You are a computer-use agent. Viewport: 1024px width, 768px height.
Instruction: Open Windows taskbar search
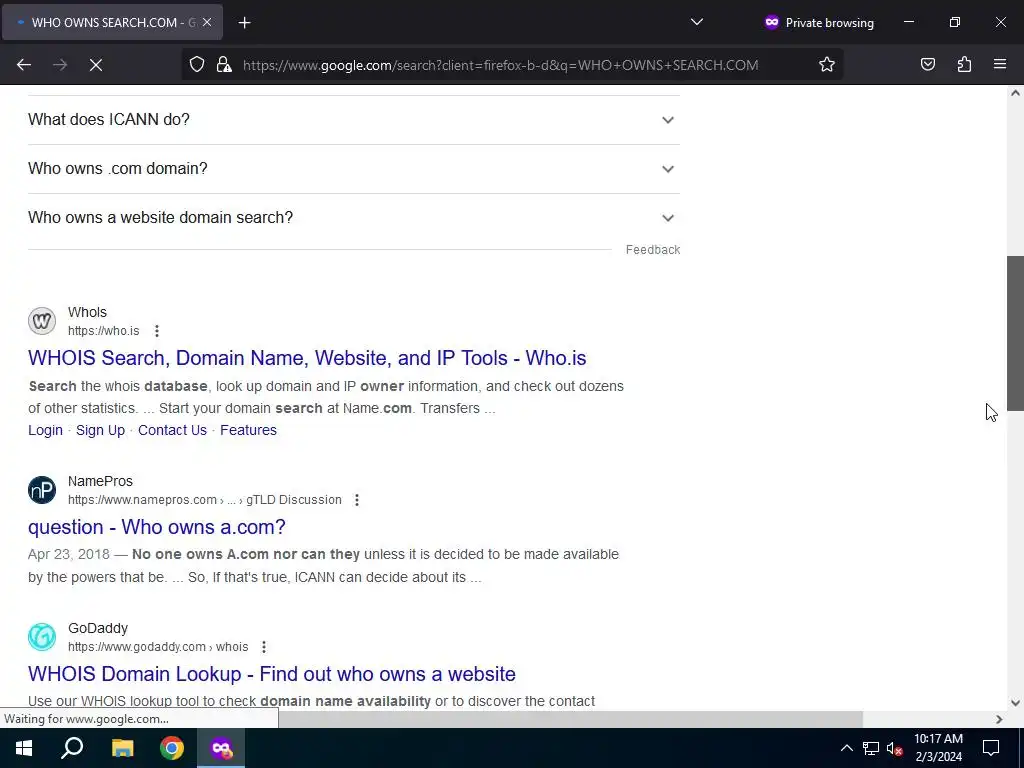(72, 748)
